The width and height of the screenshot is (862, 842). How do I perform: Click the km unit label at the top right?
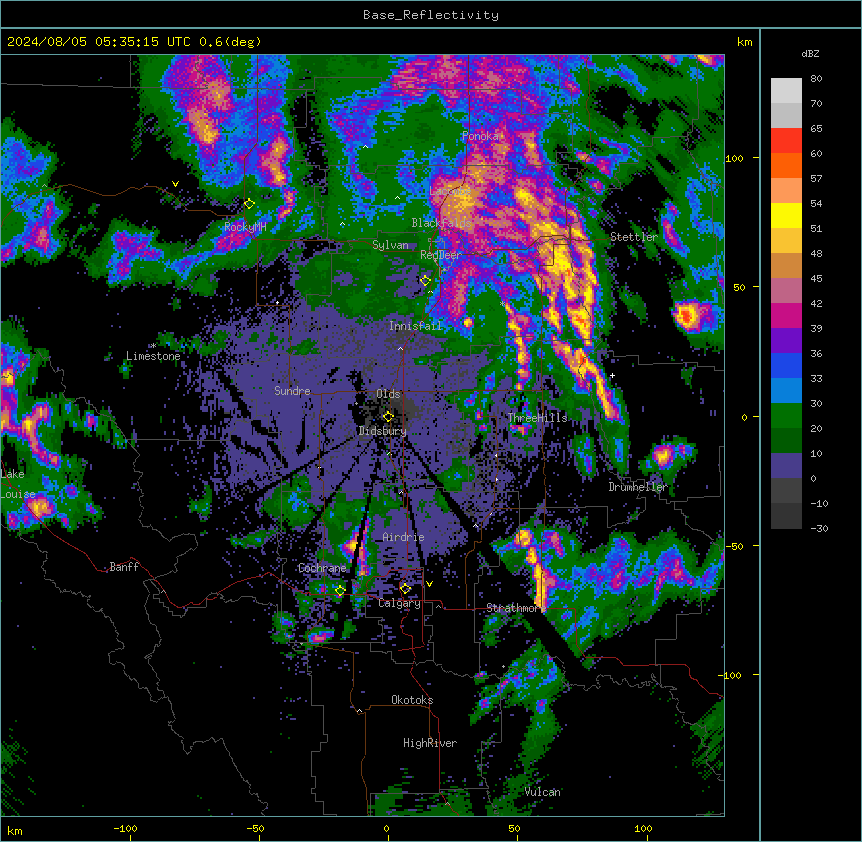click(745, 42)
